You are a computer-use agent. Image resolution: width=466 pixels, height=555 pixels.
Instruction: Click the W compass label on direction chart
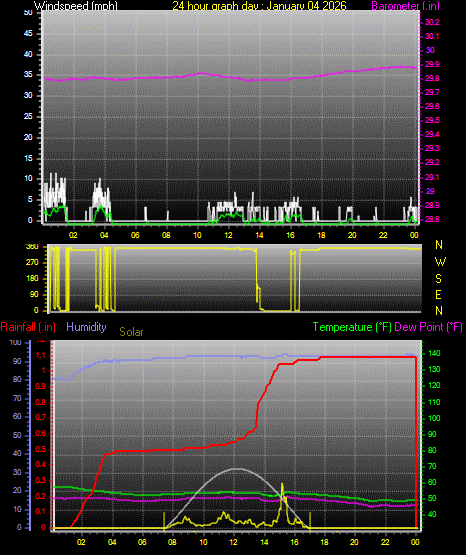coord(440,262)
